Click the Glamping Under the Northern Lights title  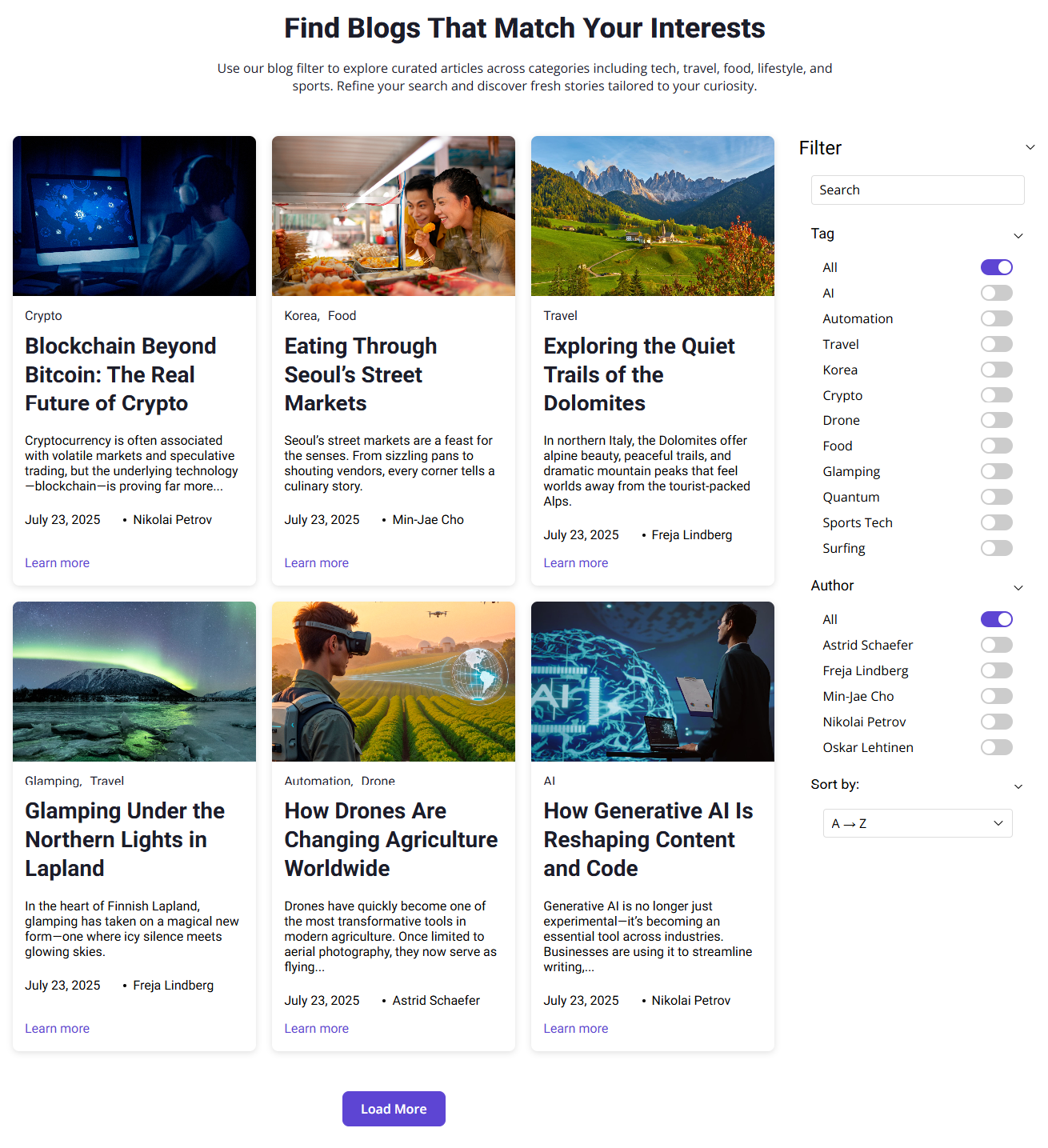(124, 839)
